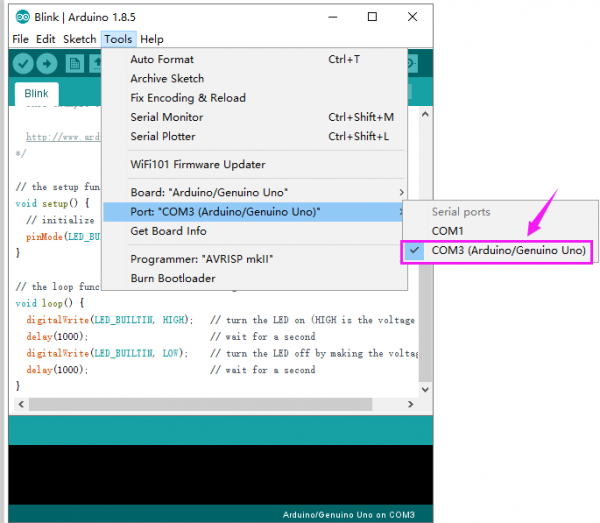600x523 pixels.
Task: Click the 'void setup() {' code line
Action: click(53, 203)
